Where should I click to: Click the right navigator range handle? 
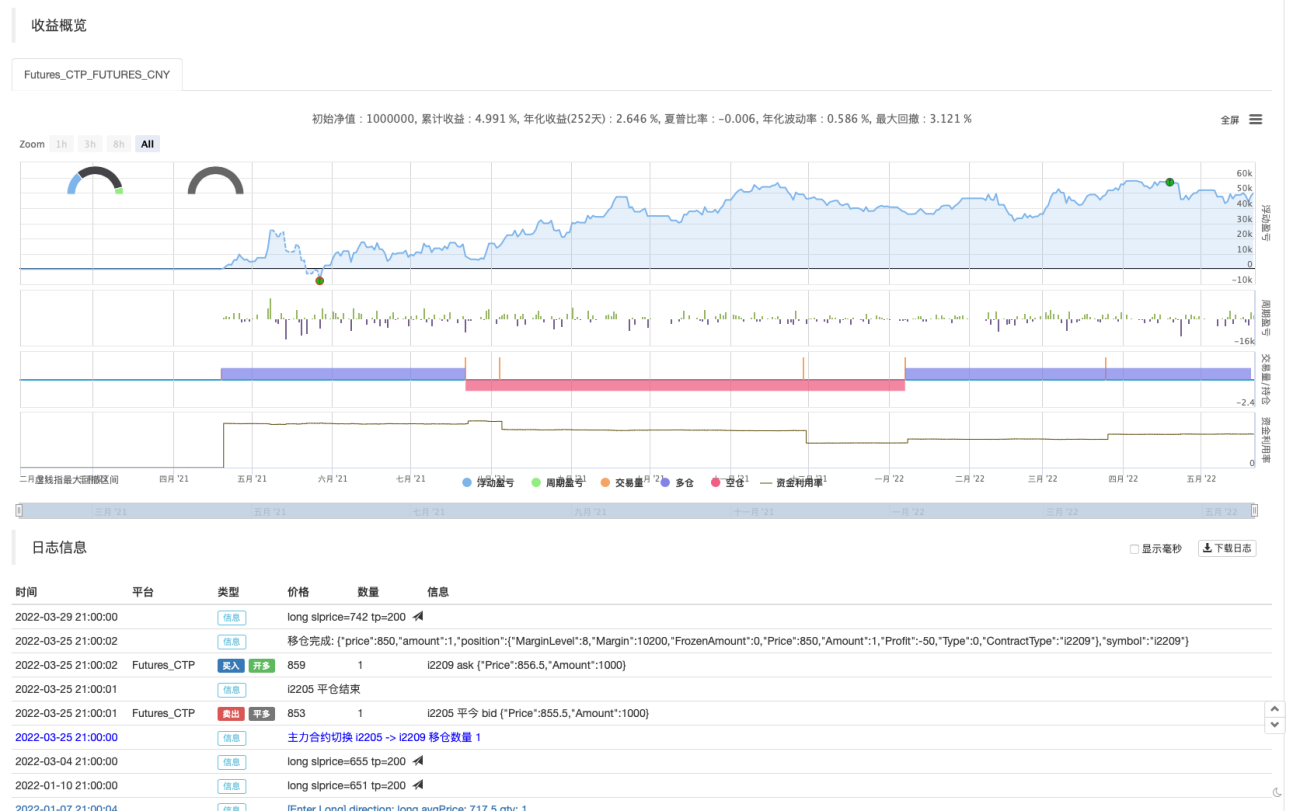click(1254, 511)
